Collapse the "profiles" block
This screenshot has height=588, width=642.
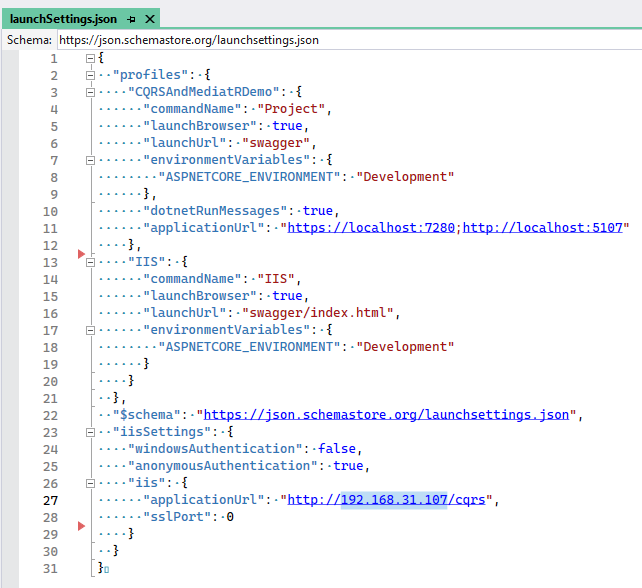click(x=90, y=75)
